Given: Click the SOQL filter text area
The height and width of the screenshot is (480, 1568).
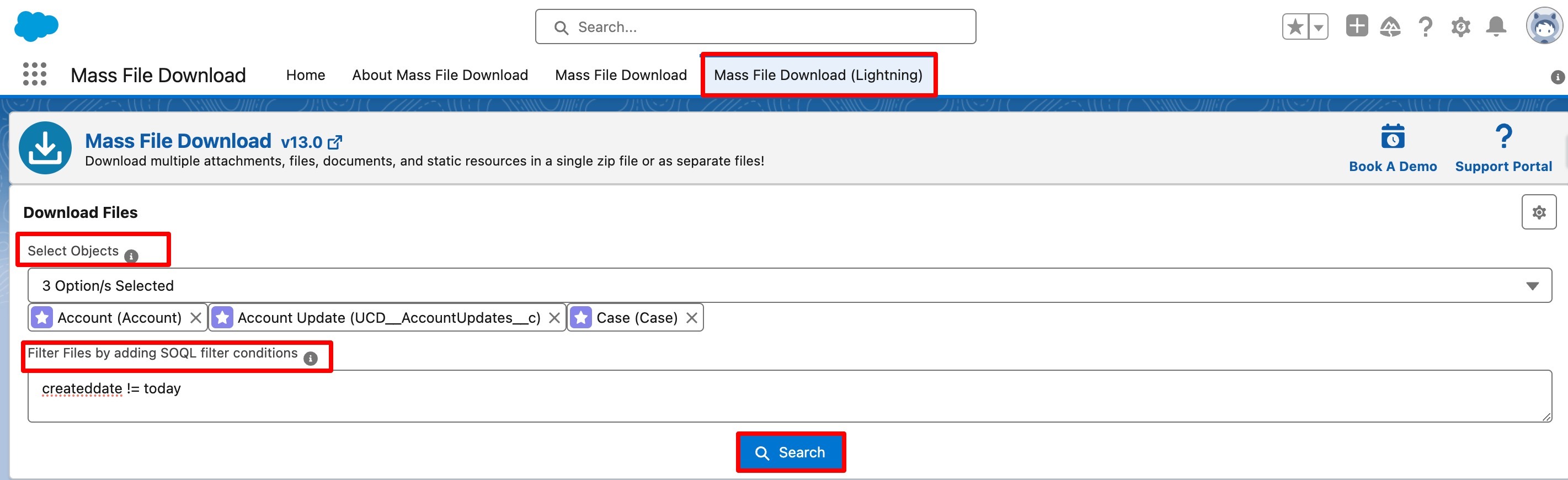Looking at the screenshot, I should [x=790, y=396].
